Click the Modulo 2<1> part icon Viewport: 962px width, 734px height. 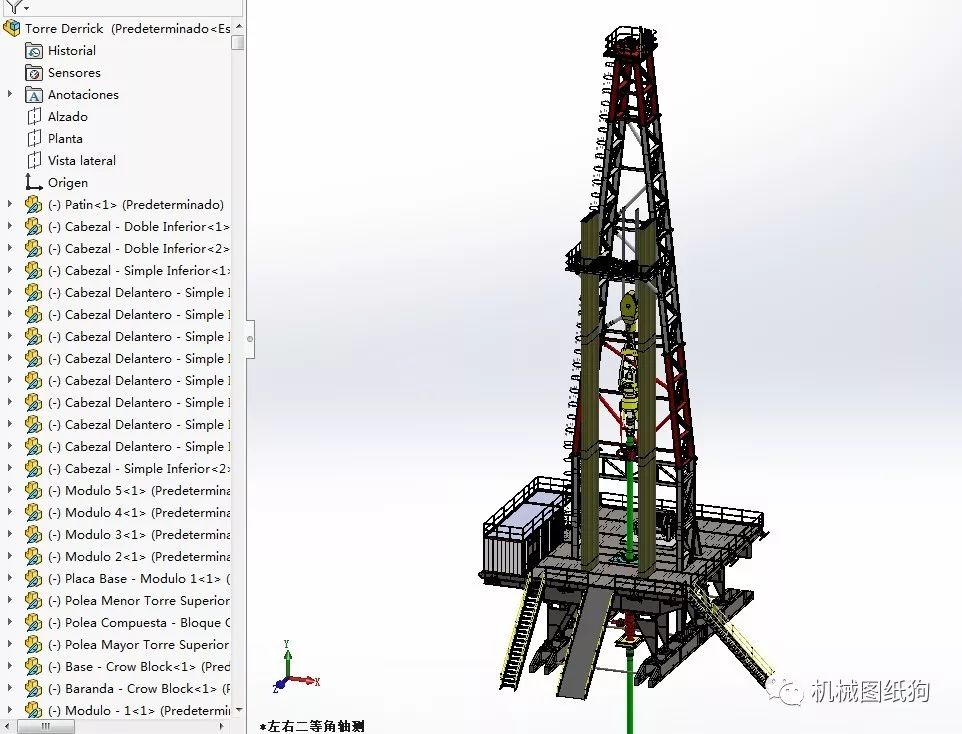(x=33, y=557)
